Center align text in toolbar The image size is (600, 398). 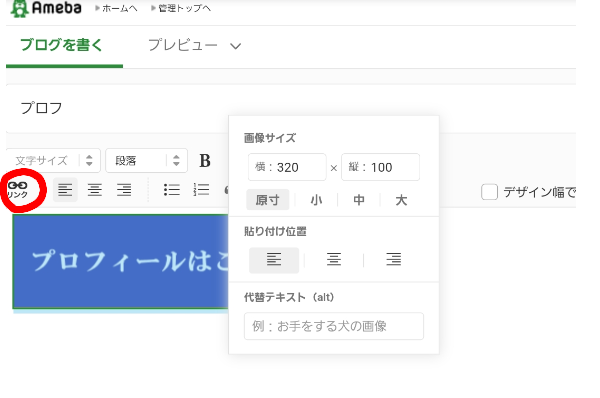(95, 190)
